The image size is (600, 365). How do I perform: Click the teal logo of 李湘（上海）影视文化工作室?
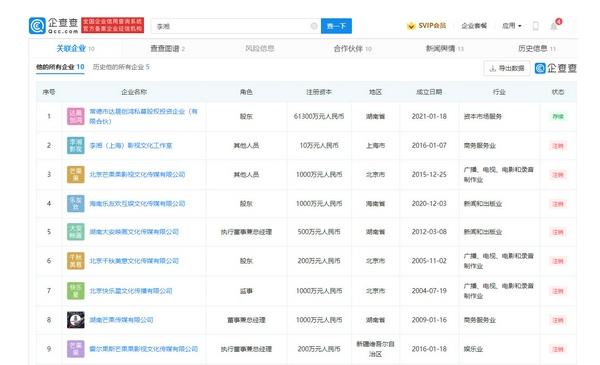point(75,145)
